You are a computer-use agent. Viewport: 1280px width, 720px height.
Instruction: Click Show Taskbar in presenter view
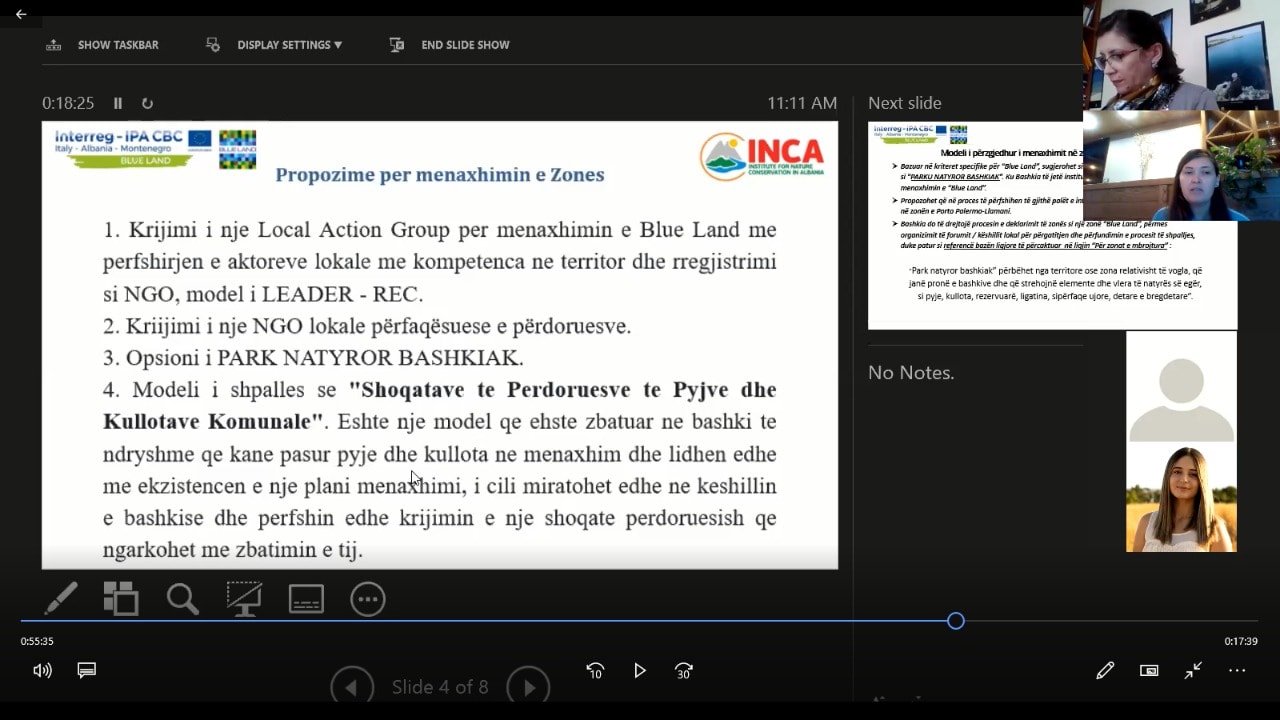pyautogui.click(x=103, y=45)
